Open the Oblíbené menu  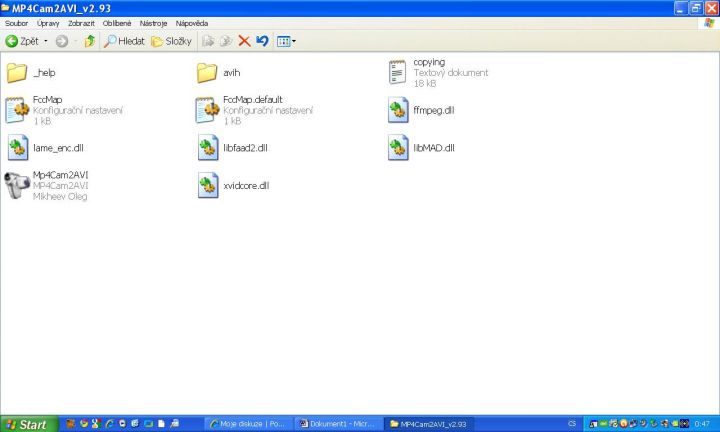[x=117, y=23]
